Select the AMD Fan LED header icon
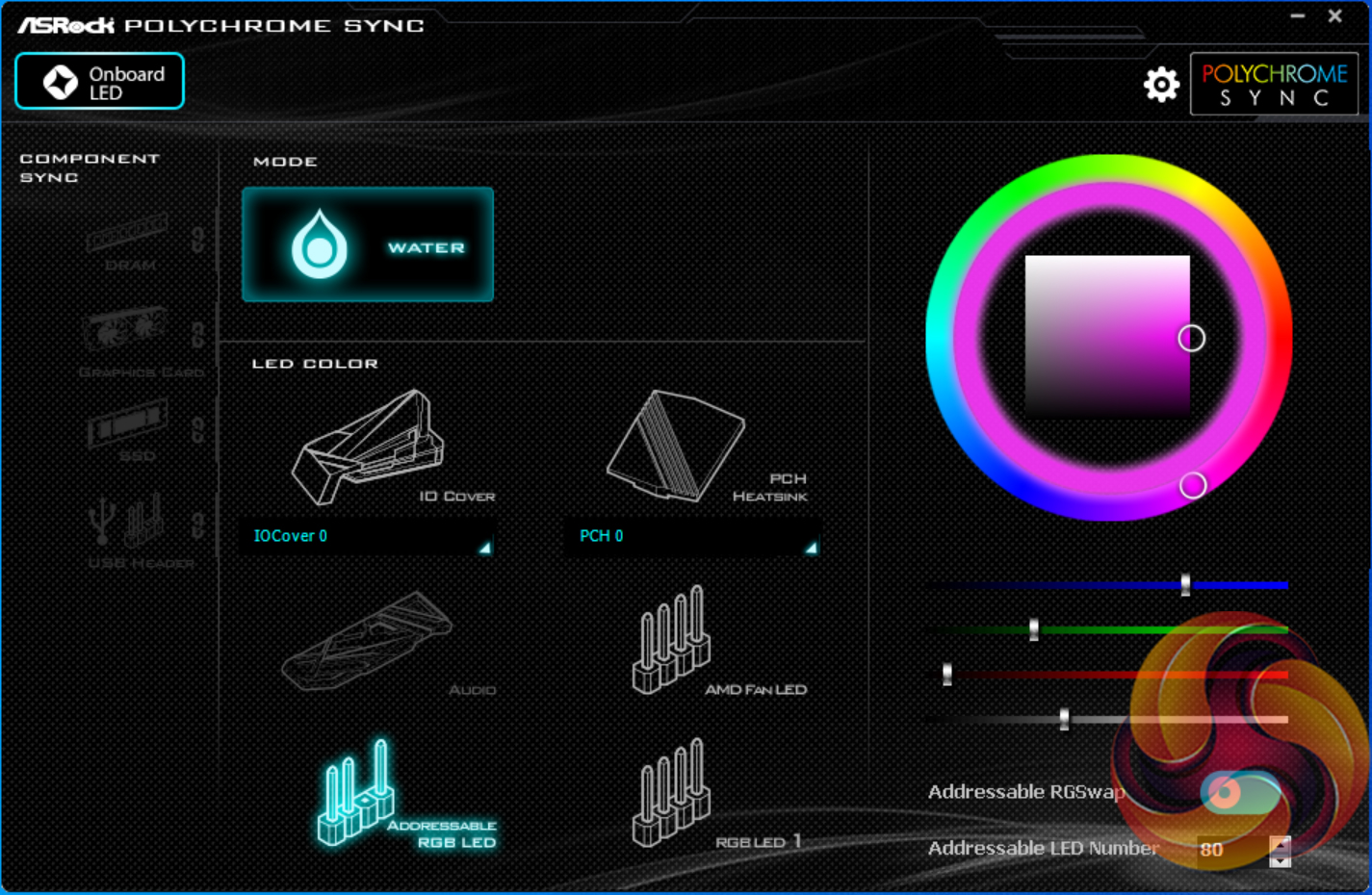The height and width of the screenshot is (895, 1372). tap(671, 640)
